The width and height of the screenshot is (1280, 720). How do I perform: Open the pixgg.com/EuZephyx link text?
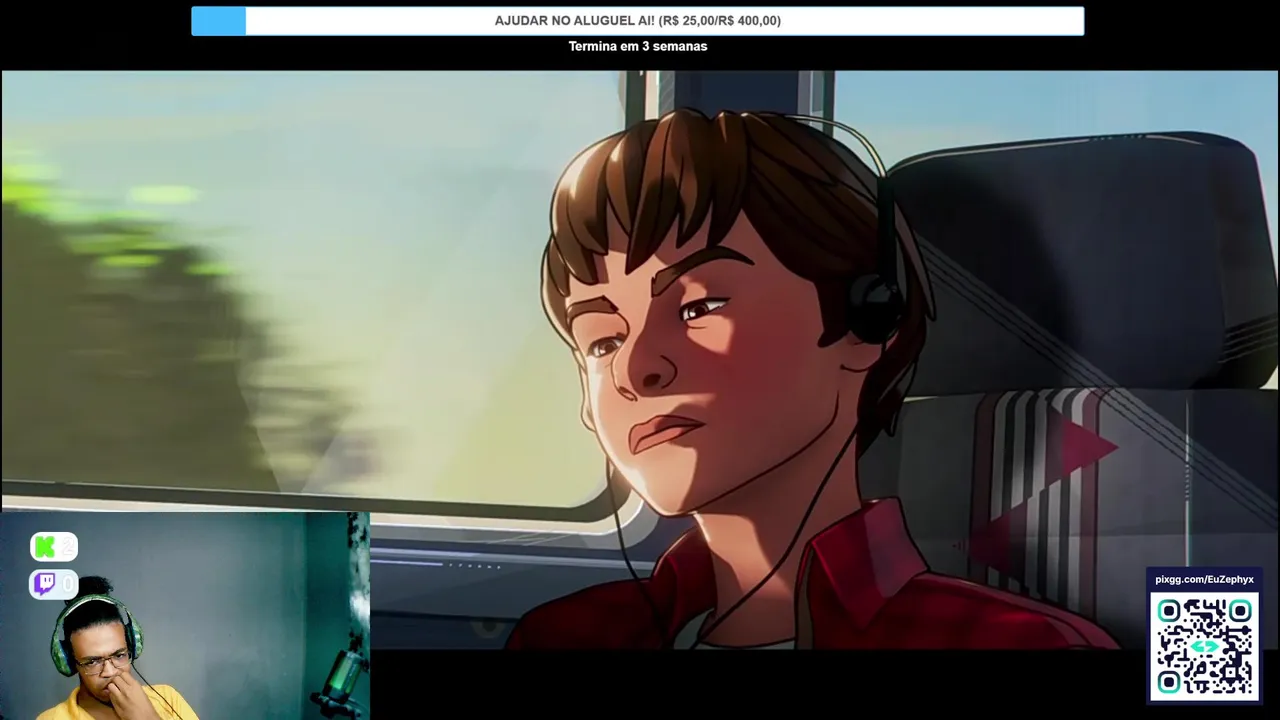pos(1204,579)
